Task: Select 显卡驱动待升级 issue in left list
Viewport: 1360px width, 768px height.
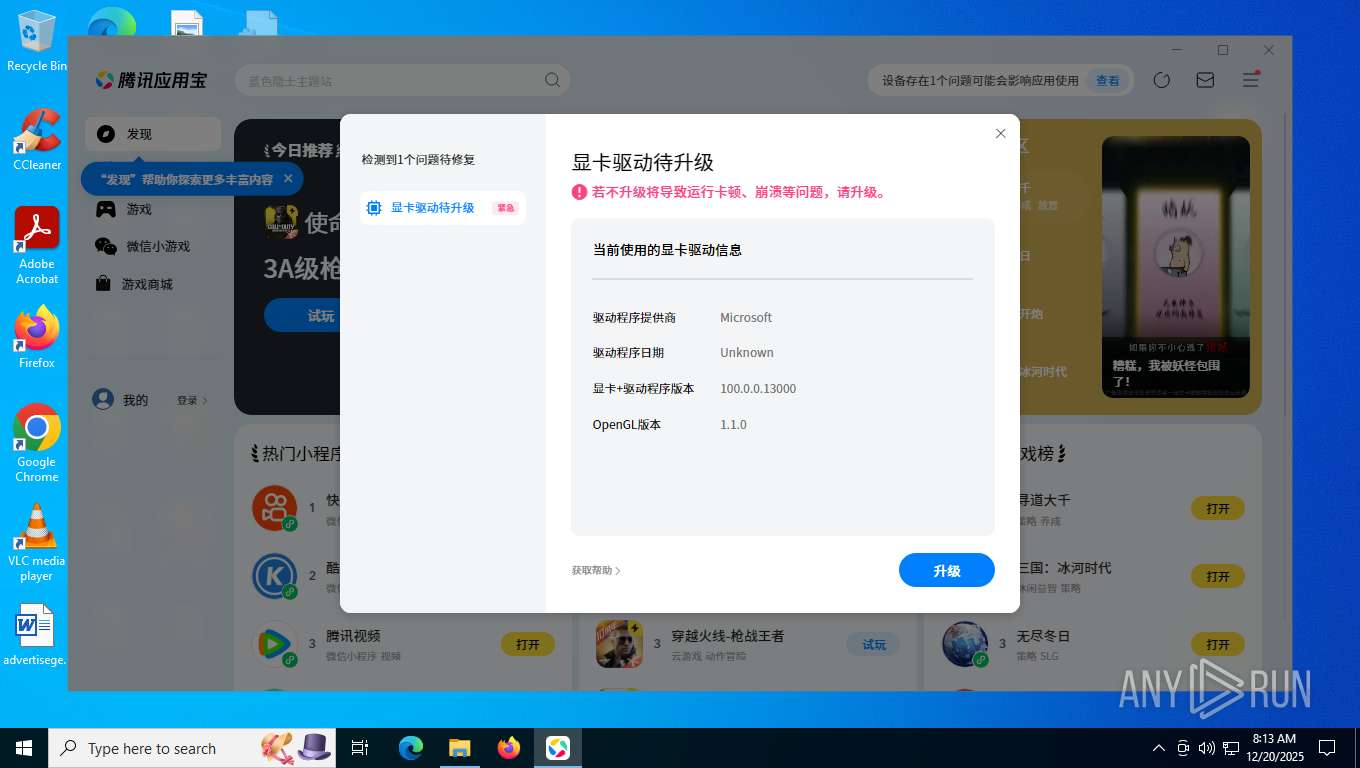Action: click(x=443, y=208)
